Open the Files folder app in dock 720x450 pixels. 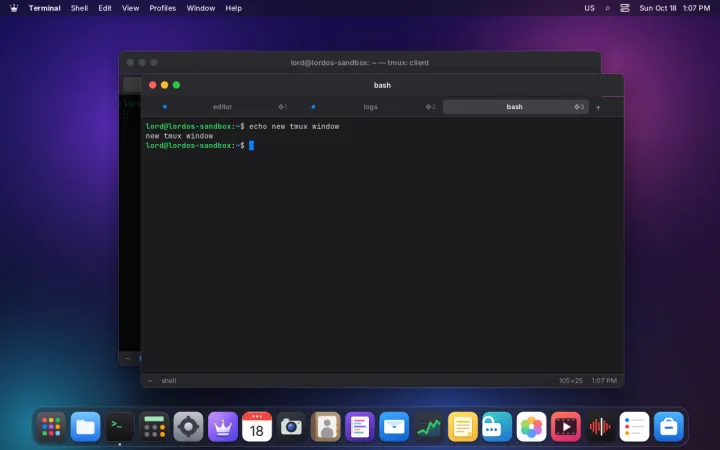85,427
